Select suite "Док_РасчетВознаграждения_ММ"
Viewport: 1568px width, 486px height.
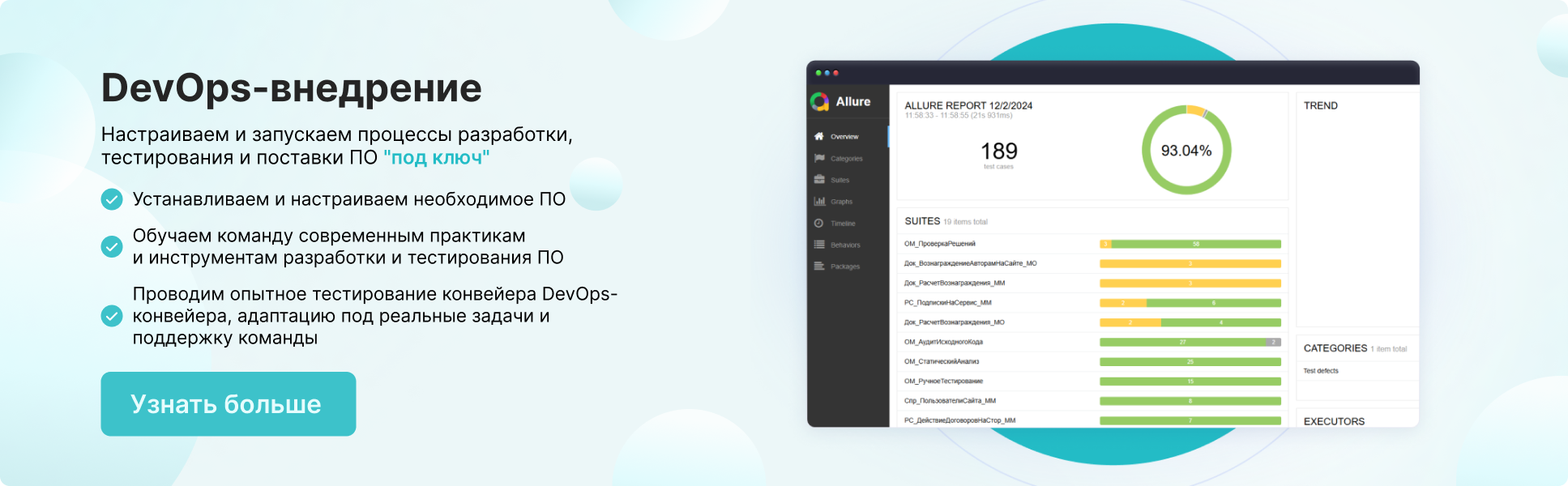955,283
